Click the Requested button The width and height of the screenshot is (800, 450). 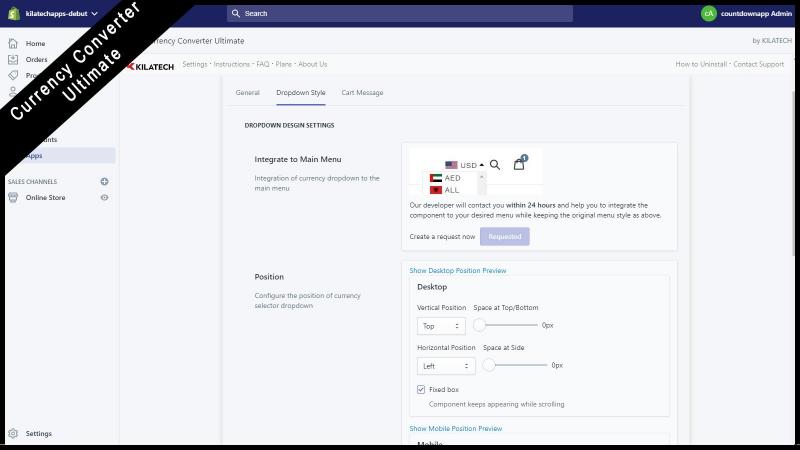[x=505, y=237]
